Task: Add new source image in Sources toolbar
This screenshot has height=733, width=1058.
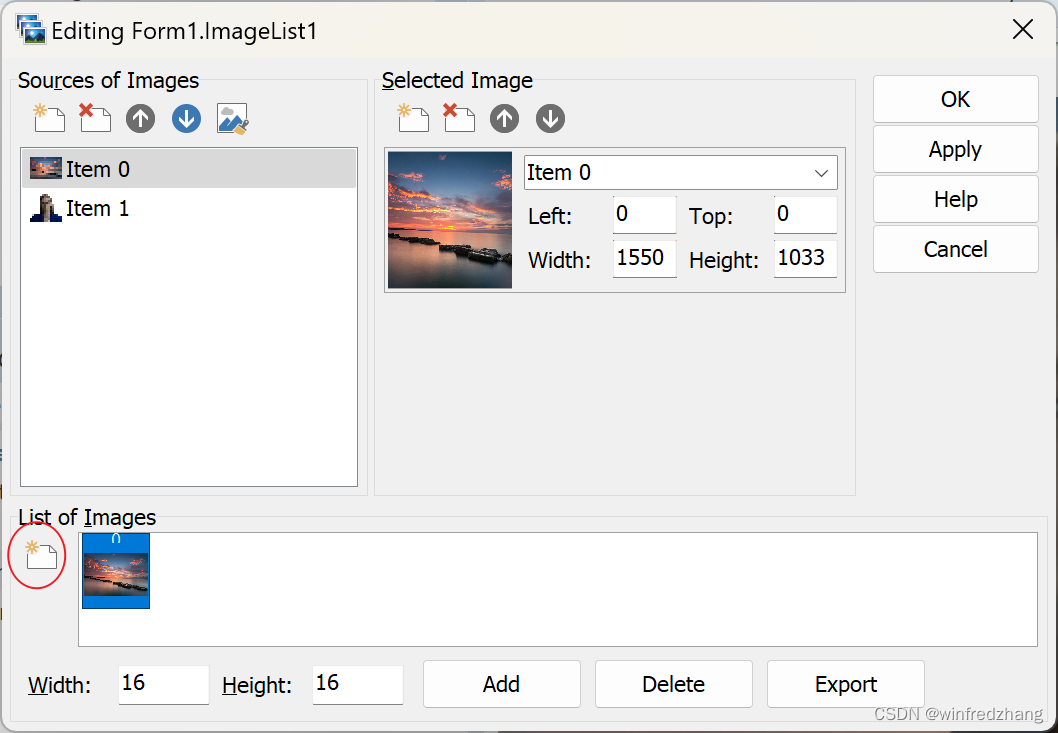Action: [49, 119]
